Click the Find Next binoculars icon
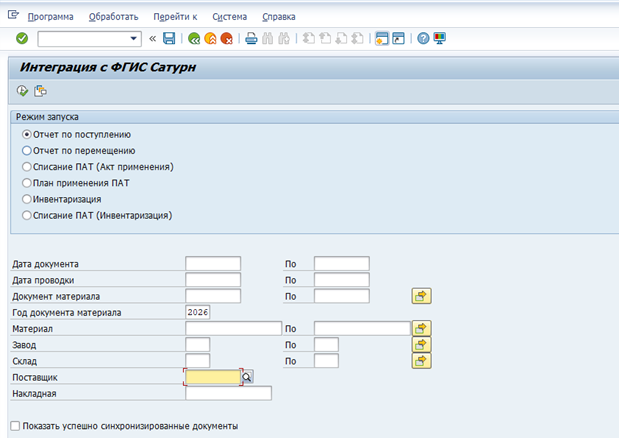Image resolution: width=619 pixels, height=438 pixels. (x=284, y=38)
